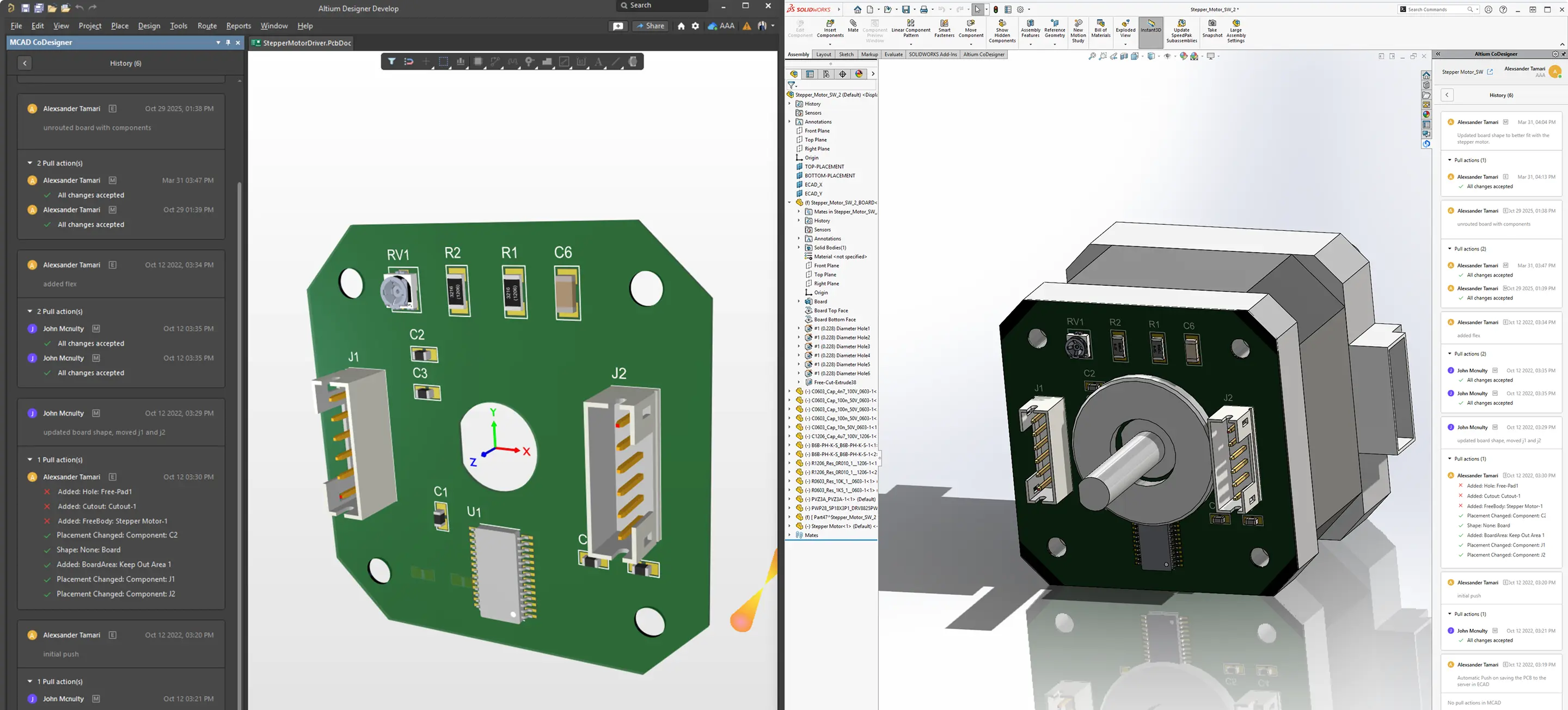Select the Mate tool
This screenshot has height=710, width=1568.
(x=853, y=26)
